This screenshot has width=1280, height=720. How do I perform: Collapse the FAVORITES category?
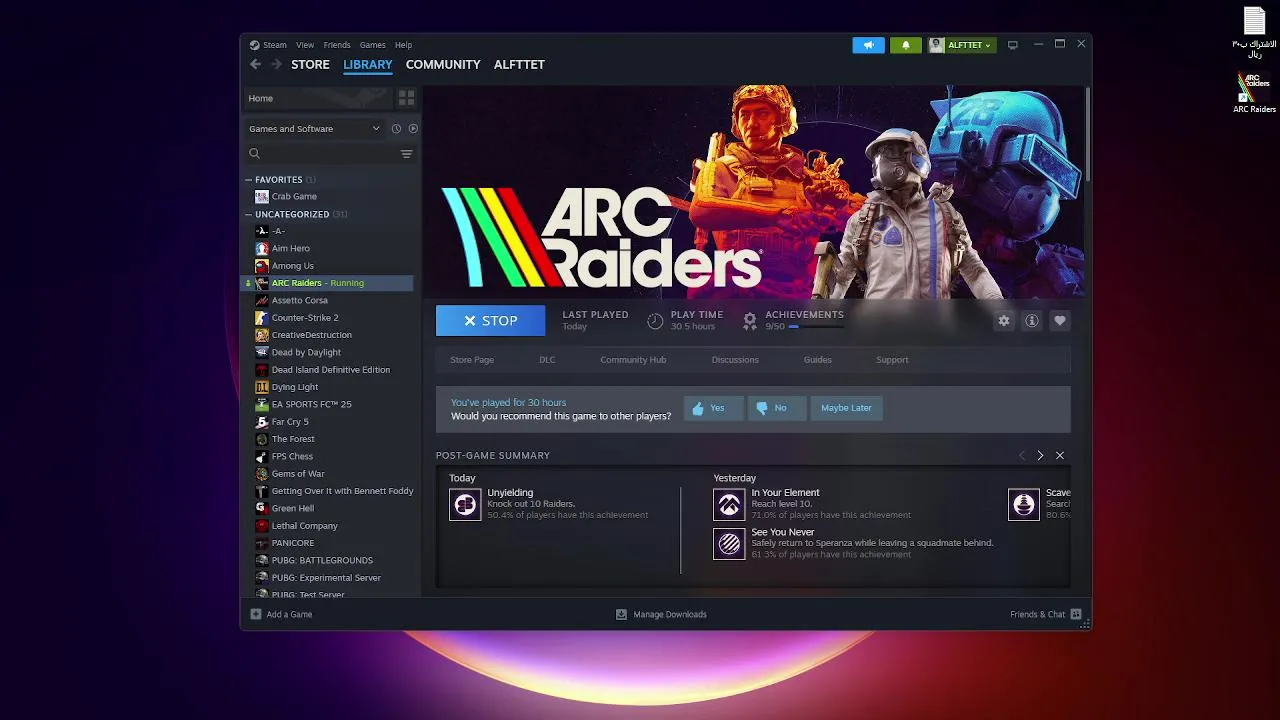pyautogui.click(x=249, y=180)
